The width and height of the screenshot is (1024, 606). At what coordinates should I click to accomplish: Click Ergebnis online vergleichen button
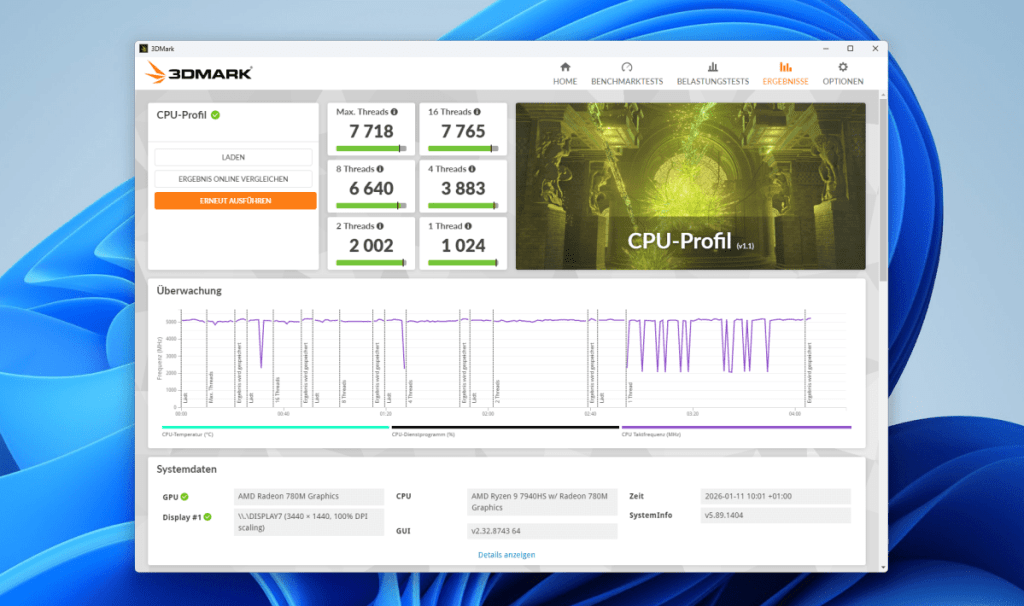click(x=233, y=179)
